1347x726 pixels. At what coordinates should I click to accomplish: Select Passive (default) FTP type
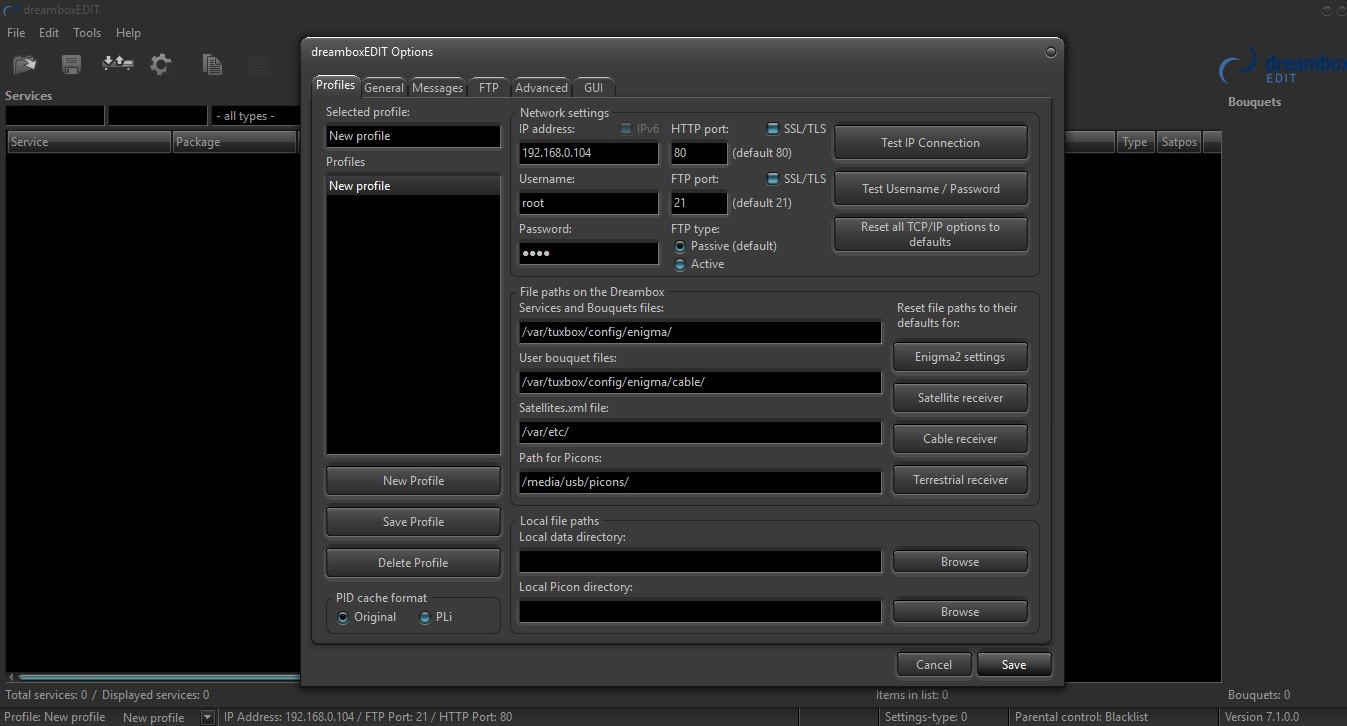click(680, 246)
